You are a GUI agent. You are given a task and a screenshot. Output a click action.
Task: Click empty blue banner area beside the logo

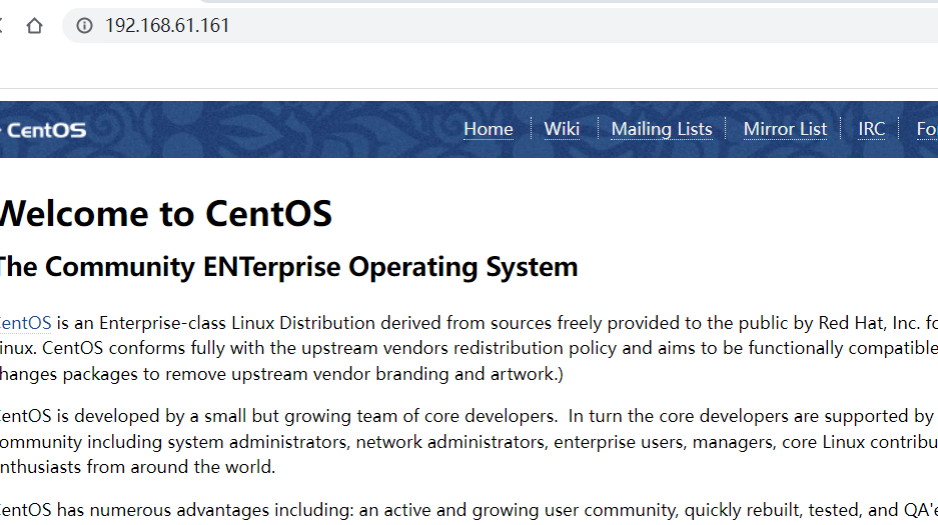click(270, 130)
